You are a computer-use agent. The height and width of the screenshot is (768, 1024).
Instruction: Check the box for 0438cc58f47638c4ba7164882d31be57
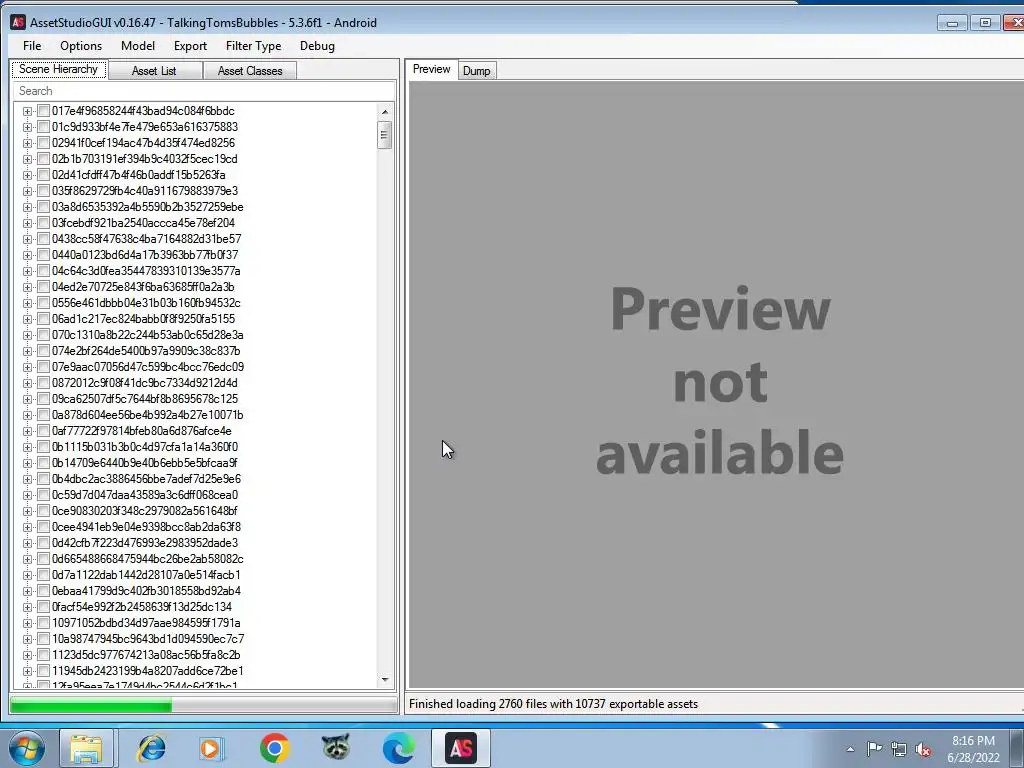click(43, 238)
